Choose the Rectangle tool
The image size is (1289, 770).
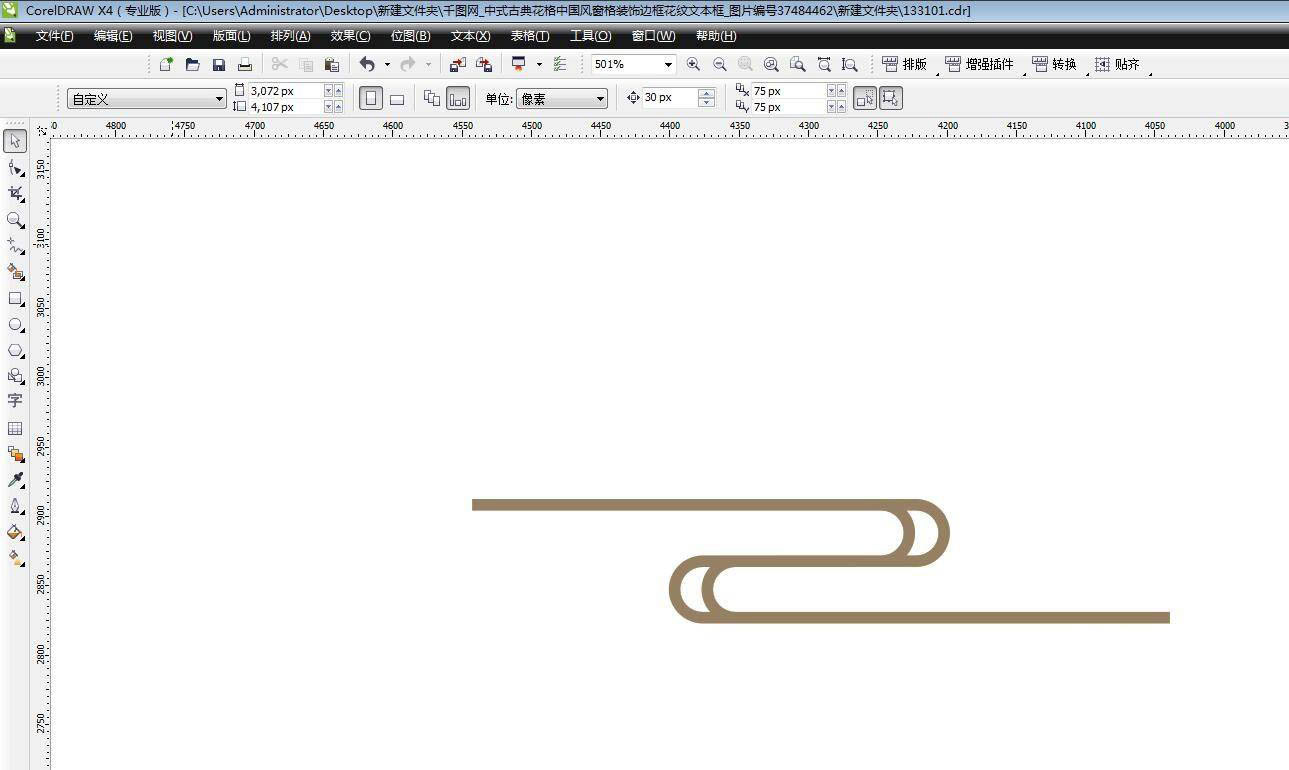click(15, 298)
